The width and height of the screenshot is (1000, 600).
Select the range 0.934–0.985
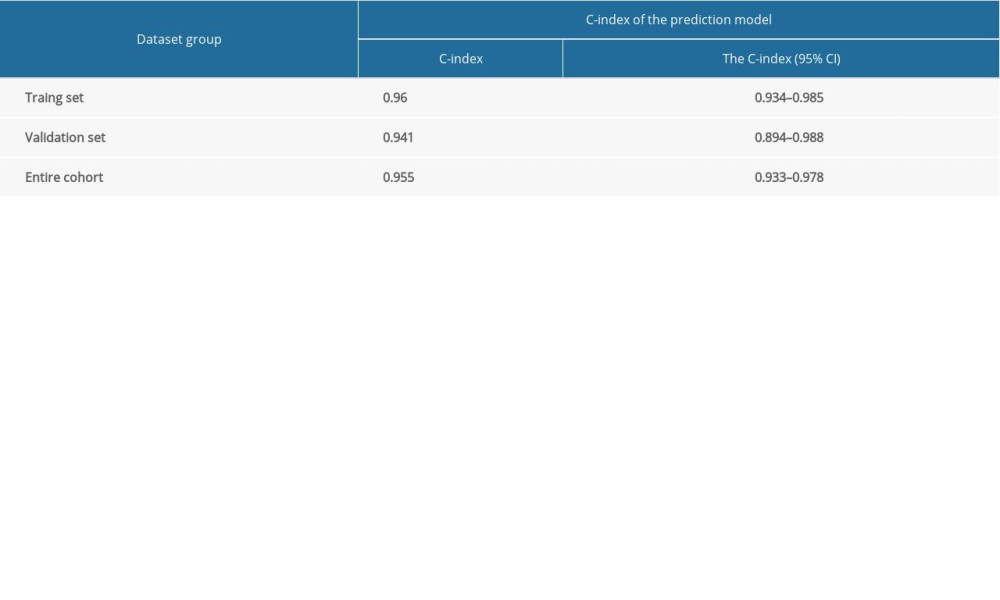coord(789,97)
